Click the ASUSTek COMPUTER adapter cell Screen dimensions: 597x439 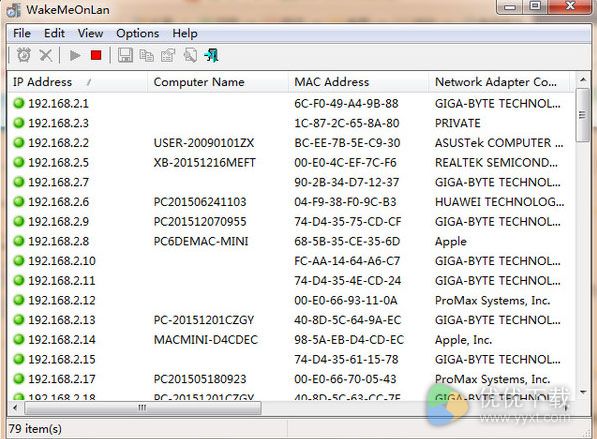tap(499, 143)
